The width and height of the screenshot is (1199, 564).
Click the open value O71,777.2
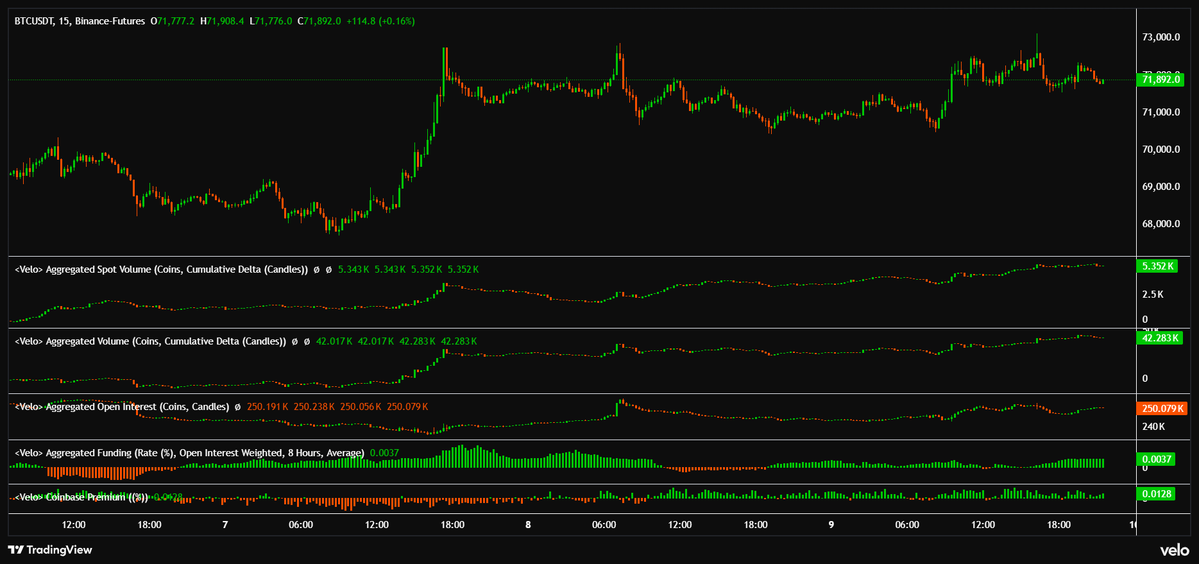tap(173, 21)
